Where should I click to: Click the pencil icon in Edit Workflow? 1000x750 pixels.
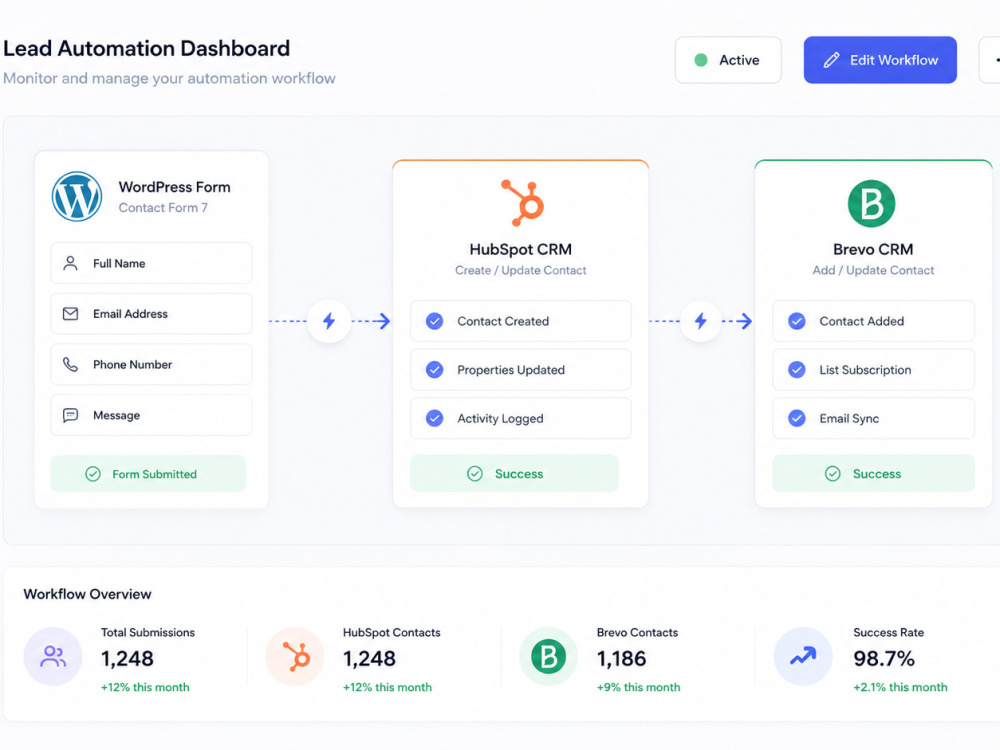point(831,60)
